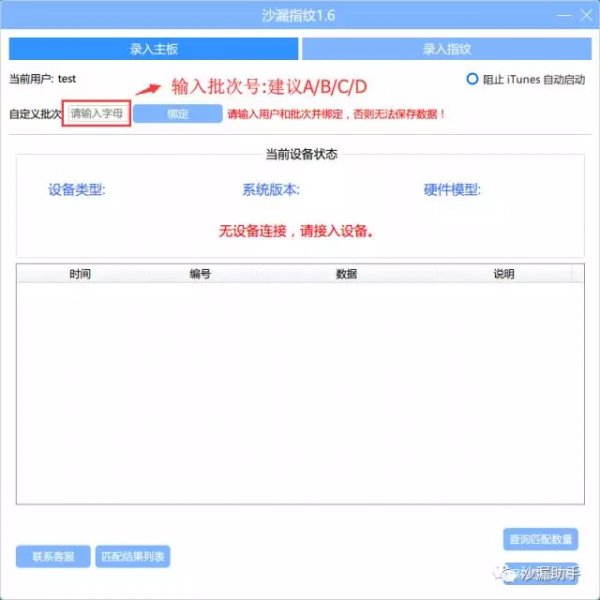Click the 硬件模型: label

coord(452,189)
